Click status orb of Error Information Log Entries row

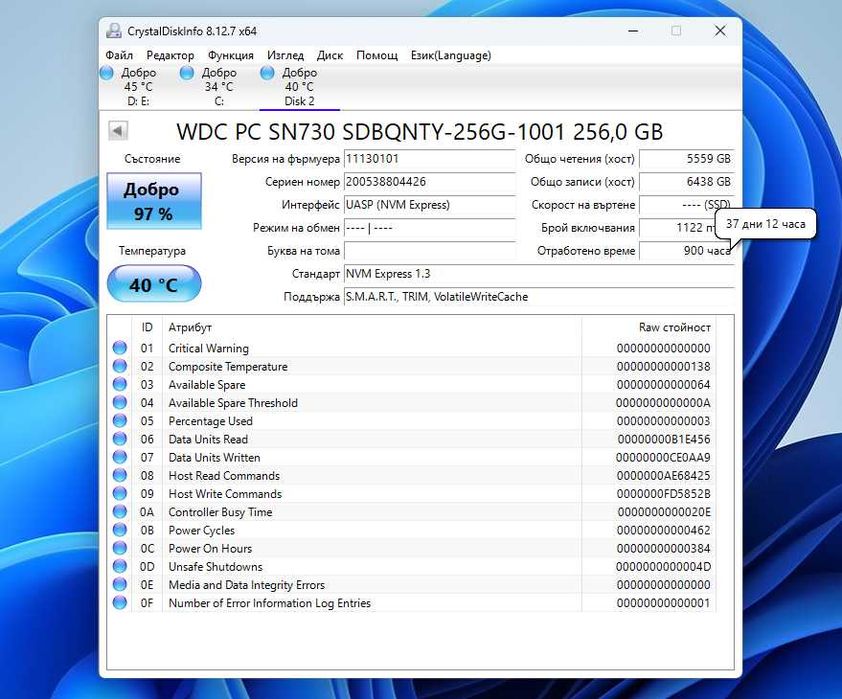click(120, 603)
